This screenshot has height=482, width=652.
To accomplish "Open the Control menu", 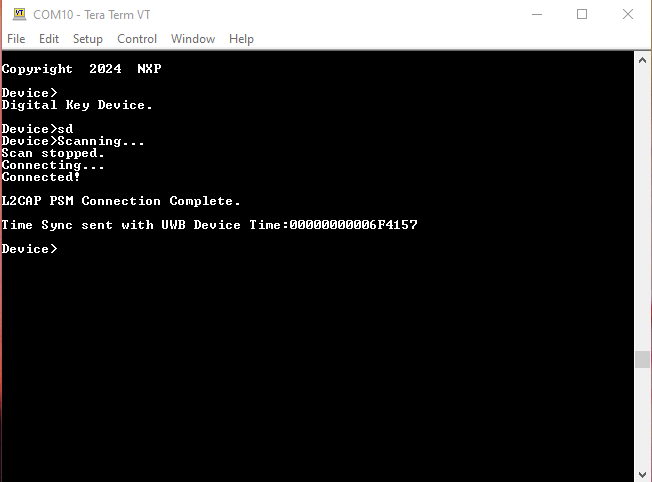I will (x=137, y=39).
